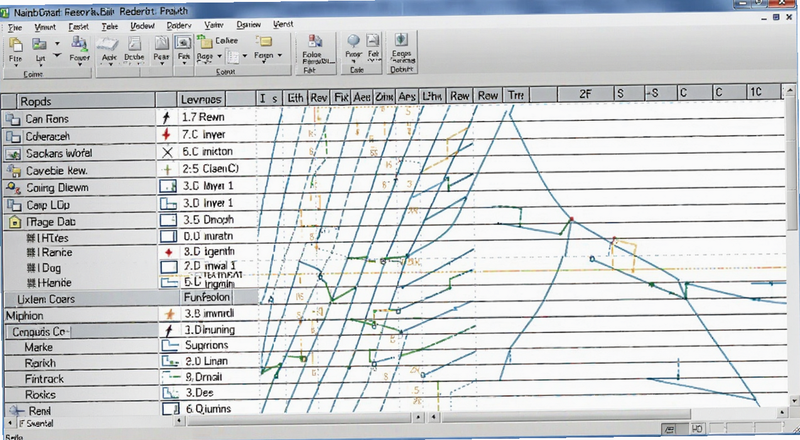The image size is (800, 440).
Task: Click the image icon beside Sackars Wofel
Action: tap(13, 154)
